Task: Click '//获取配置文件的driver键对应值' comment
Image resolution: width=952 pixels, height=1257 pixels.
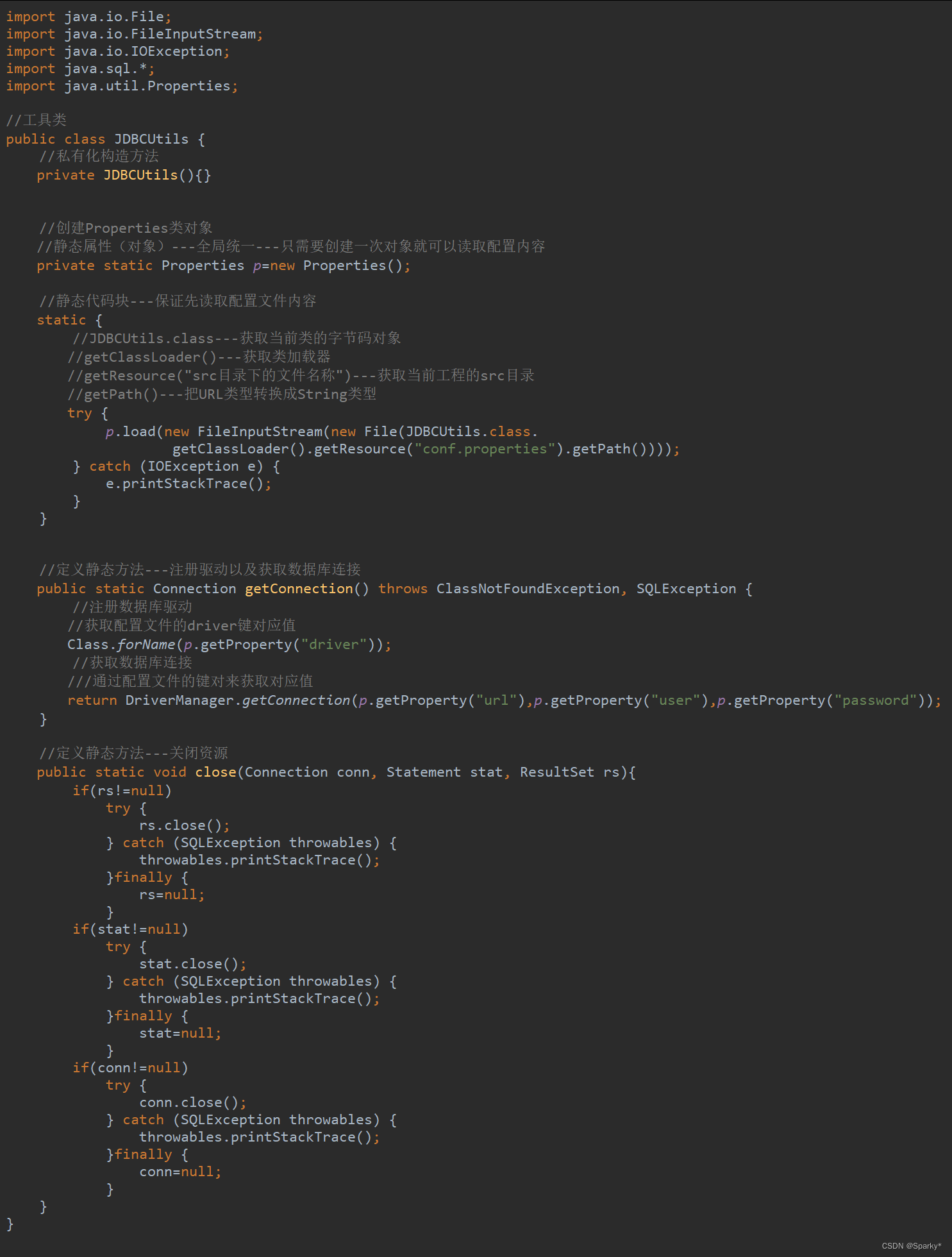Action: tap(181, 625)
